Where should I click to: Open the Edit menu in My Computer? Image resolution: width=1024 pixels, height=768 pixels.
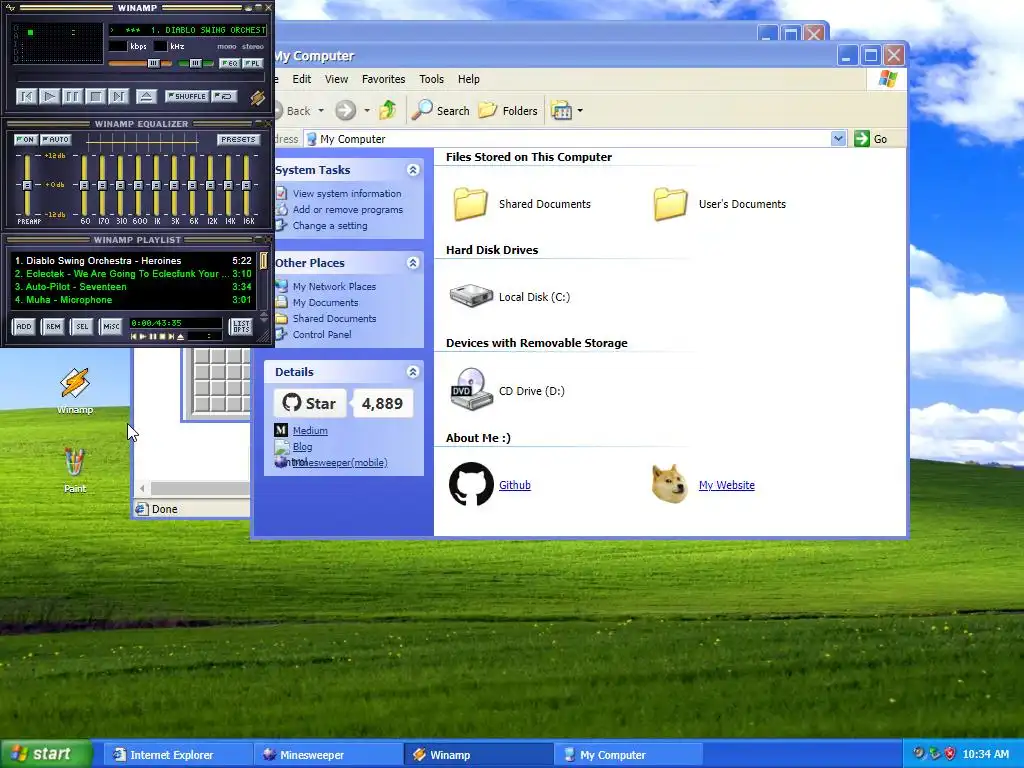pos(302,79)
